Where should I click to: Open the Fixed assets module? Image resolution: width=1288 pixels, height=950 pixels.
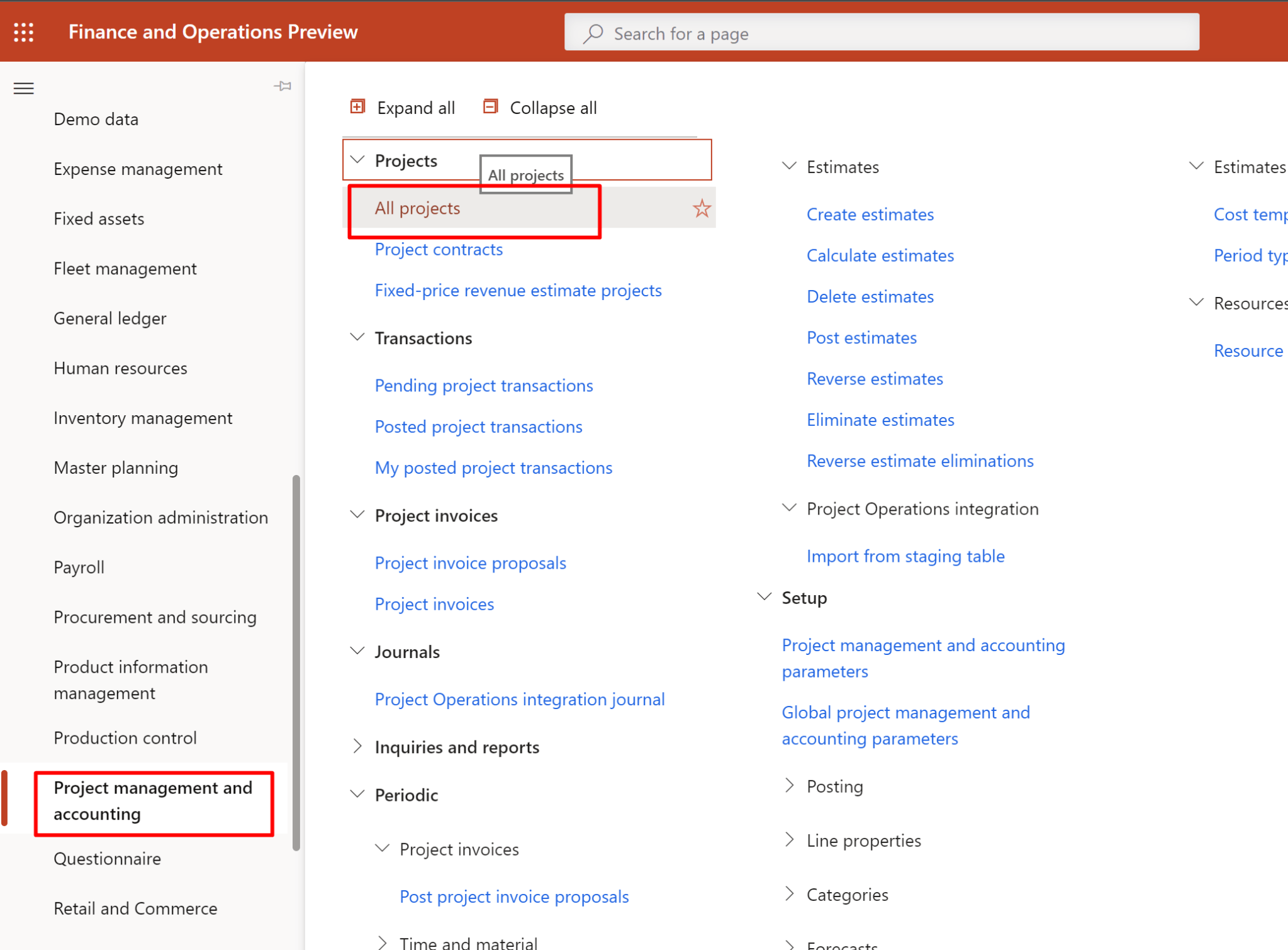pos(98,218)
